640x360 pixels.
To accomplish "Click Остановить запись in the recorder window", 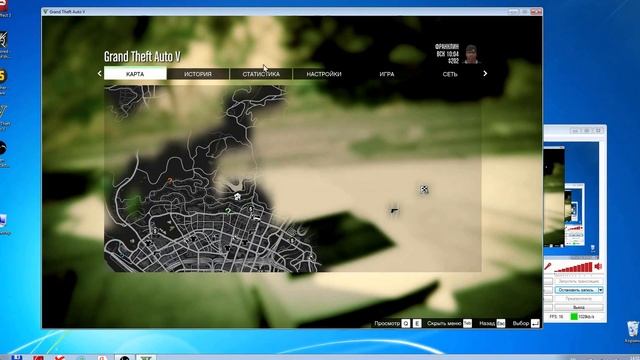I will click(576, 290).
